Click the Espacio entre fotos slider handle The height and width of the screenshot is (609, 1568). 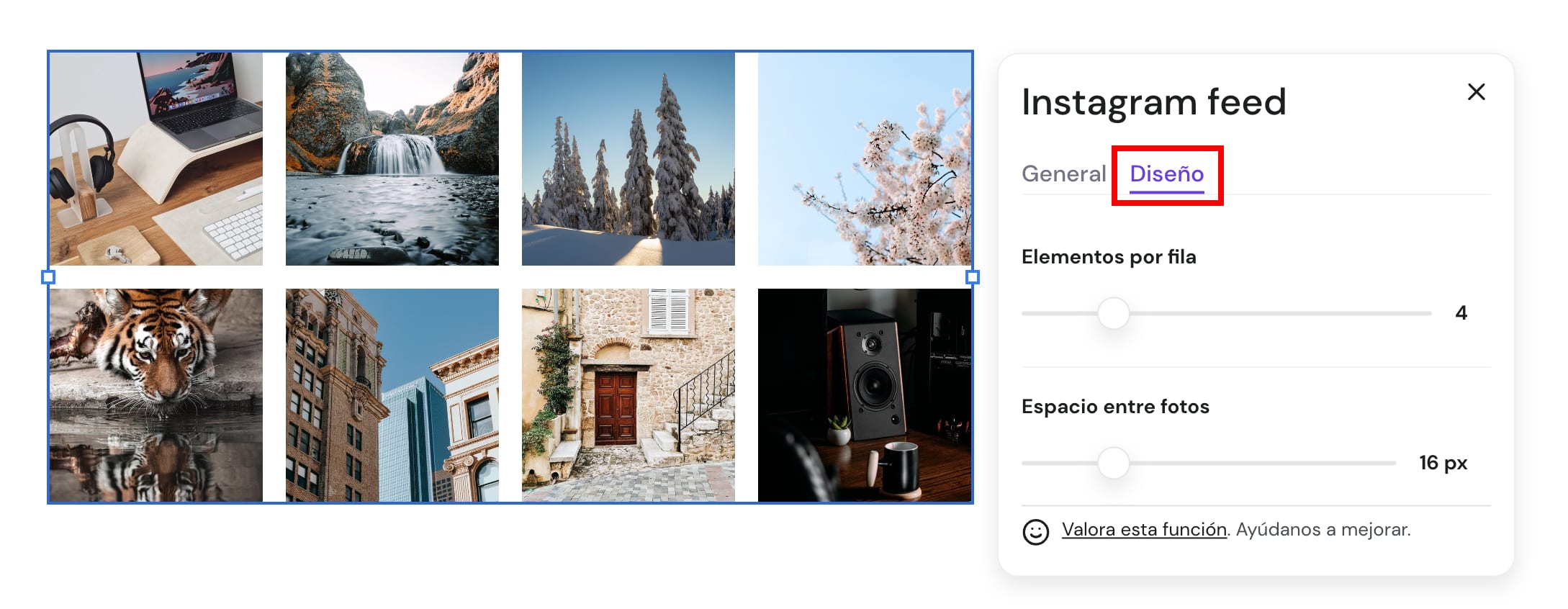1113,463
